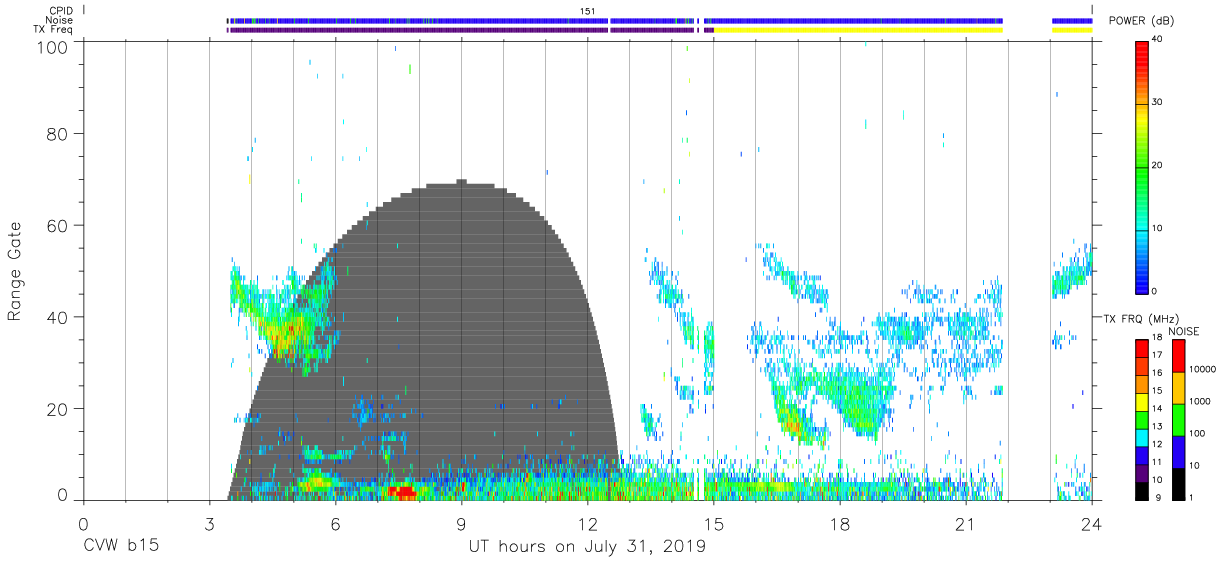The height and width of the screenshot is (567, 1228).
Task: Click the red swatch in NOISE legend
Action: click(1177, 356)
